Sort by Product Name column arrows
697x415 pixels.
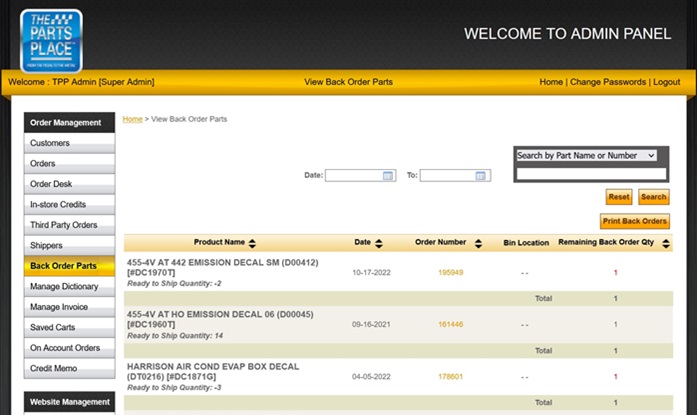tap(252, 243)
